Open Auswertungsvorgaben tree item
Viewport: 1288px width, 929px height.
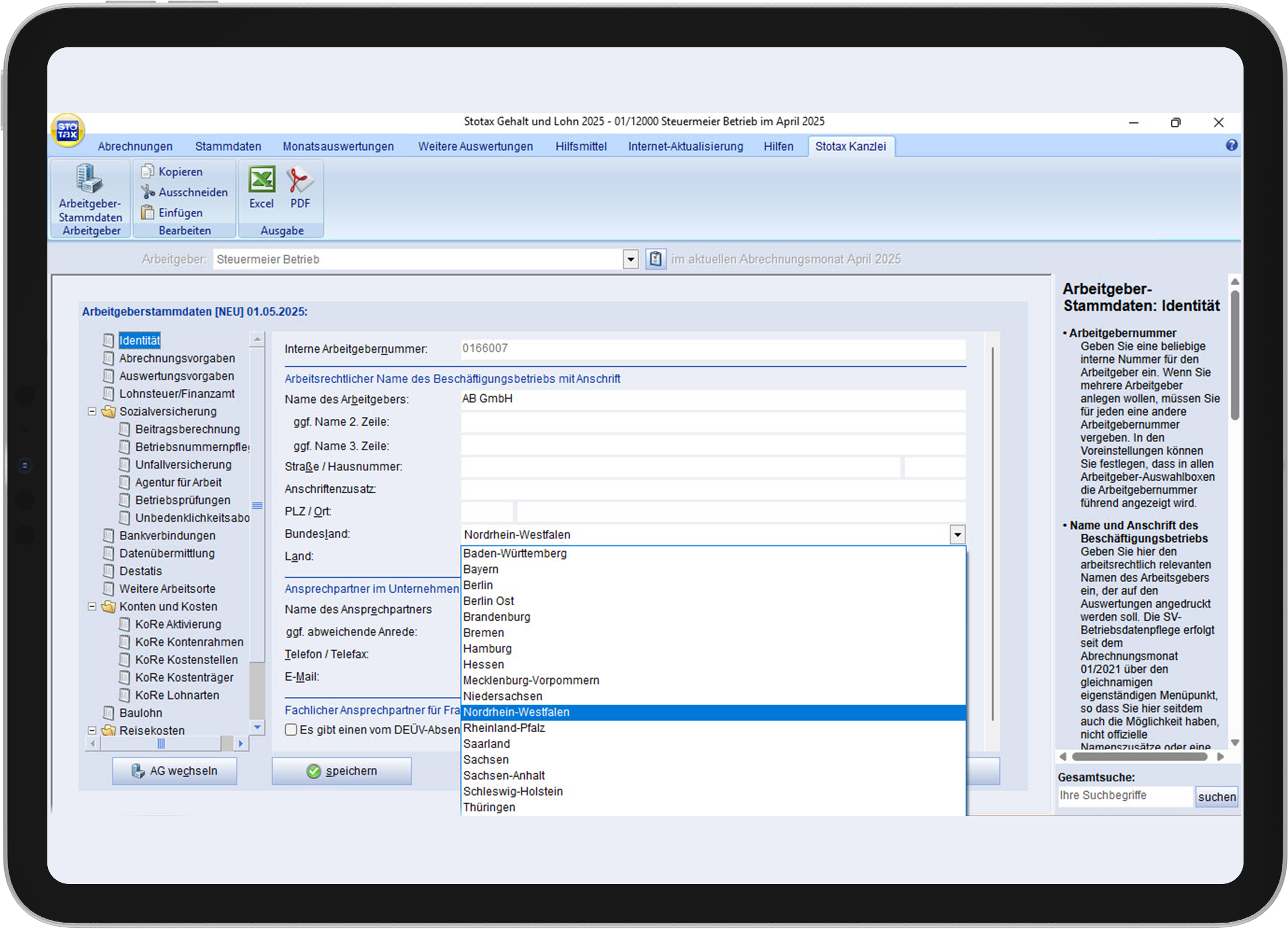177,376
